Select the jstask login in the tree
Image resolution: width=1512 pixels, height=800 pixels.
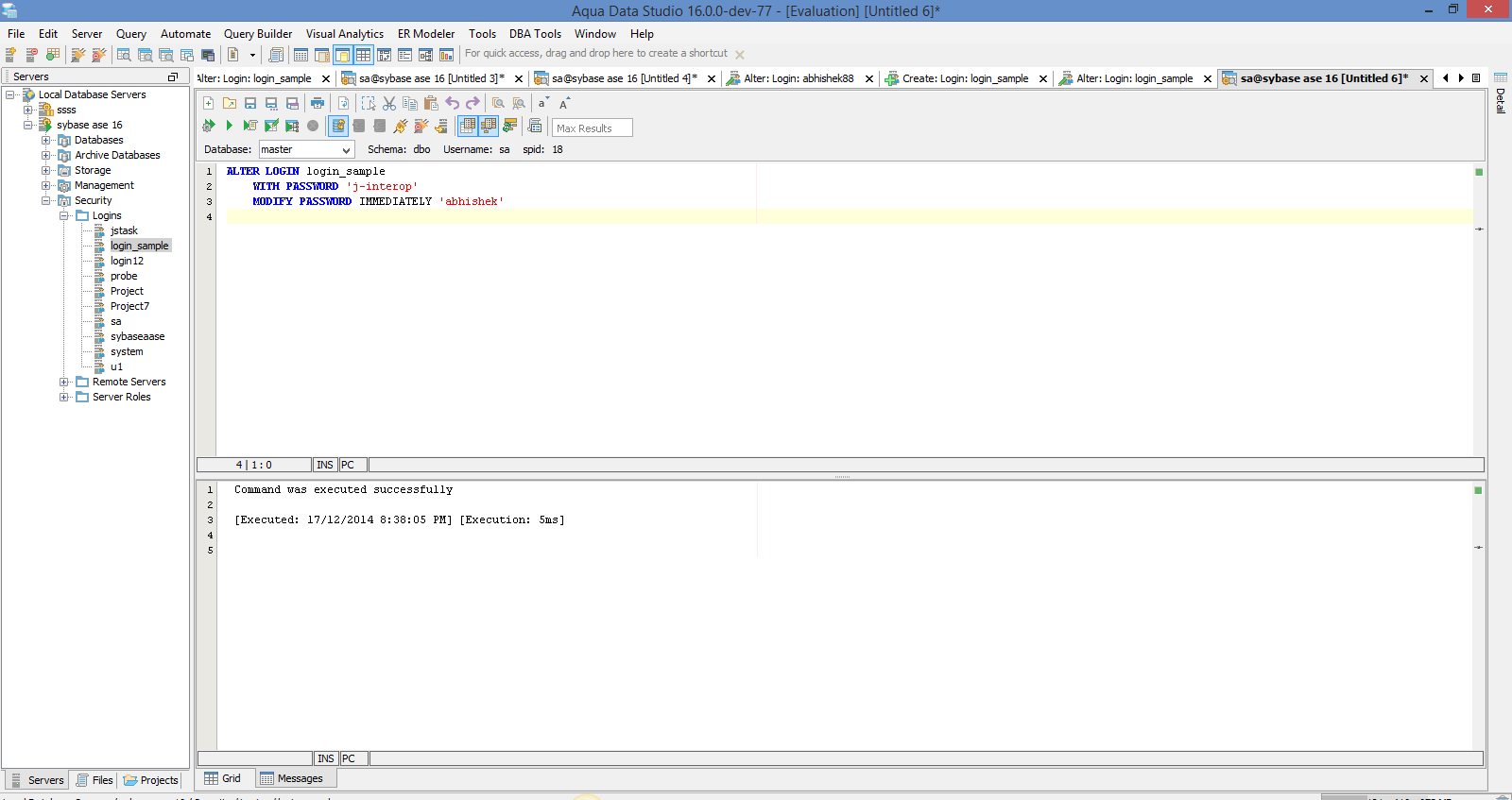(x=124, y=230)
